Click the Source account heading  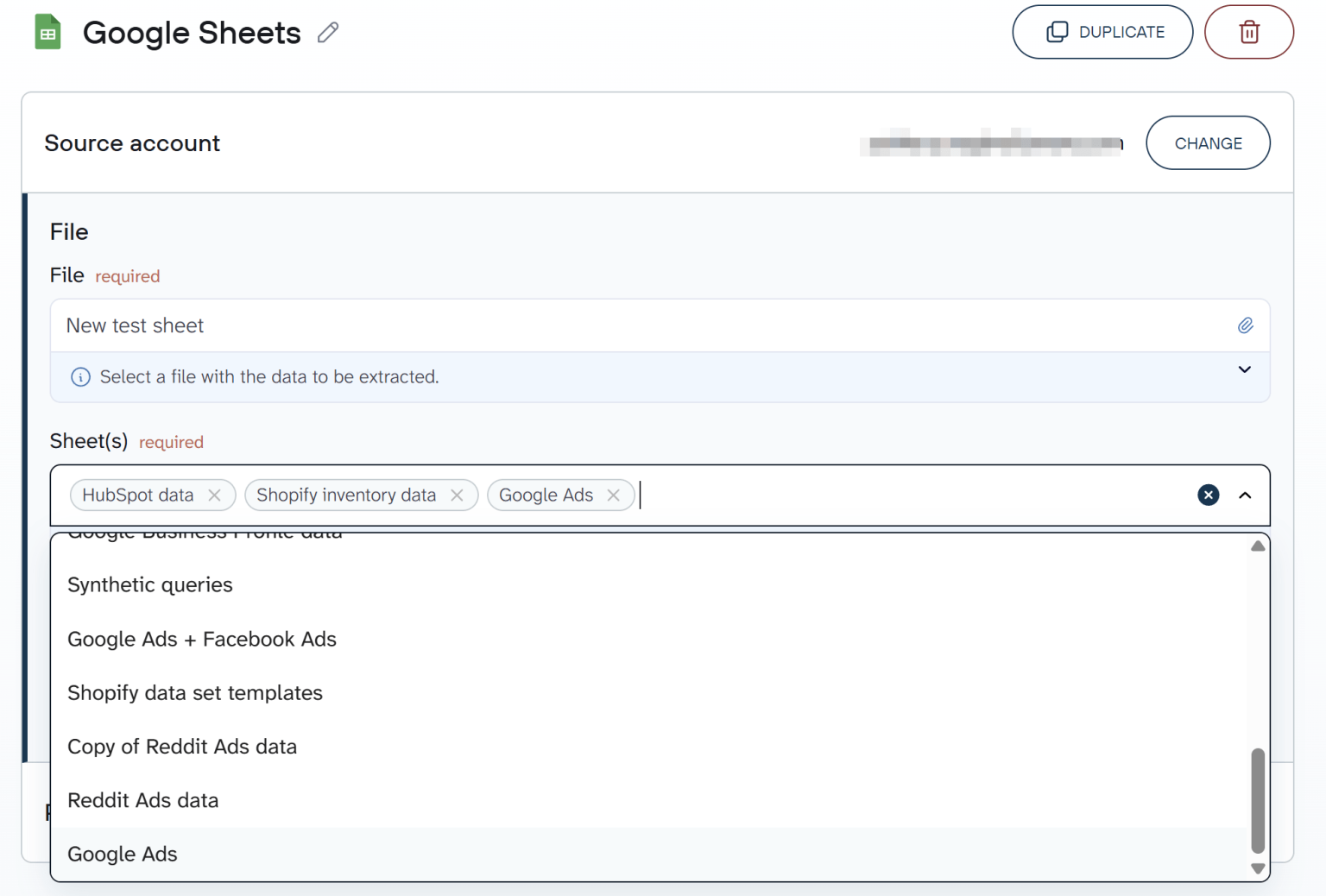pyautogui.click(x=132, y=143)
